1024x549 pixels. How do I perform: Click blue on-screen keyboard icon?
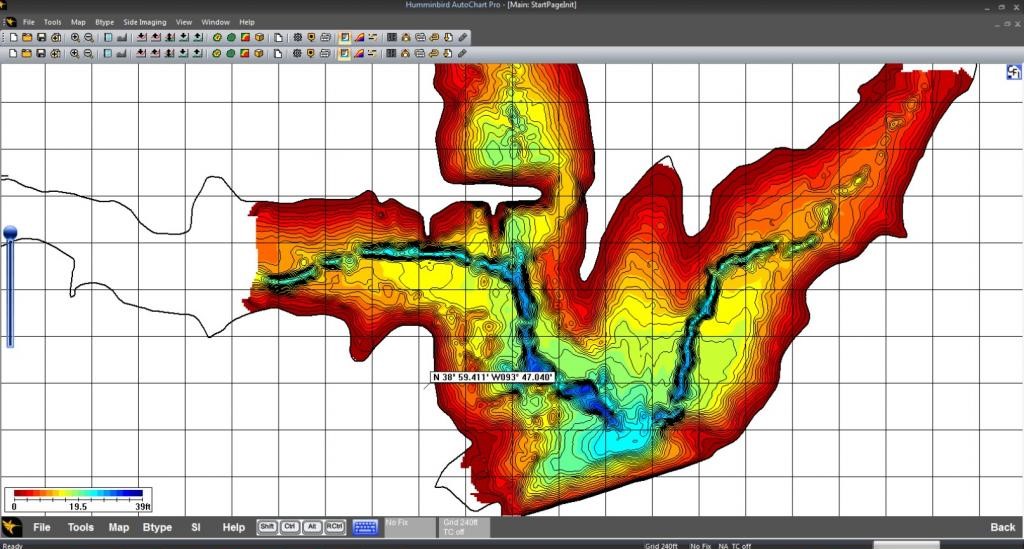(365, 527)
